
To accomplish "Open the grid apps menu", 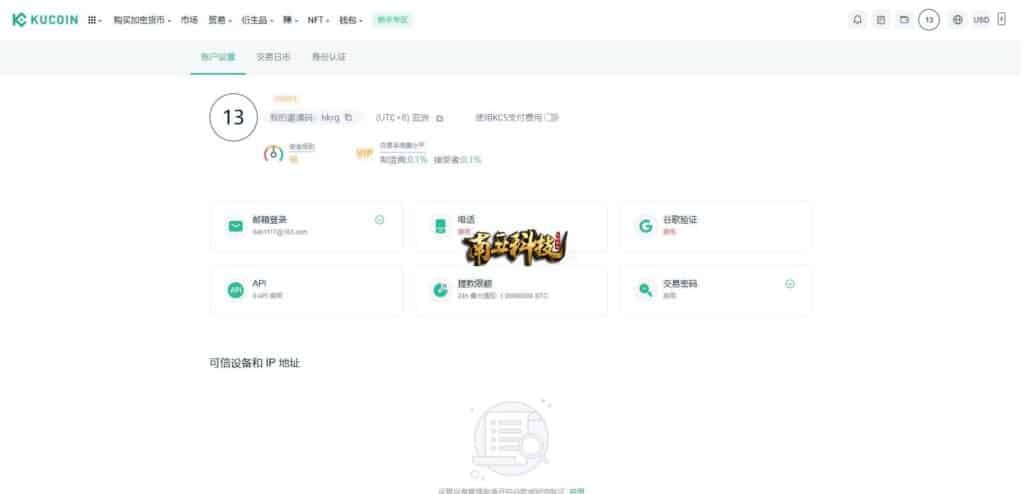I will [x=94, y=20].
